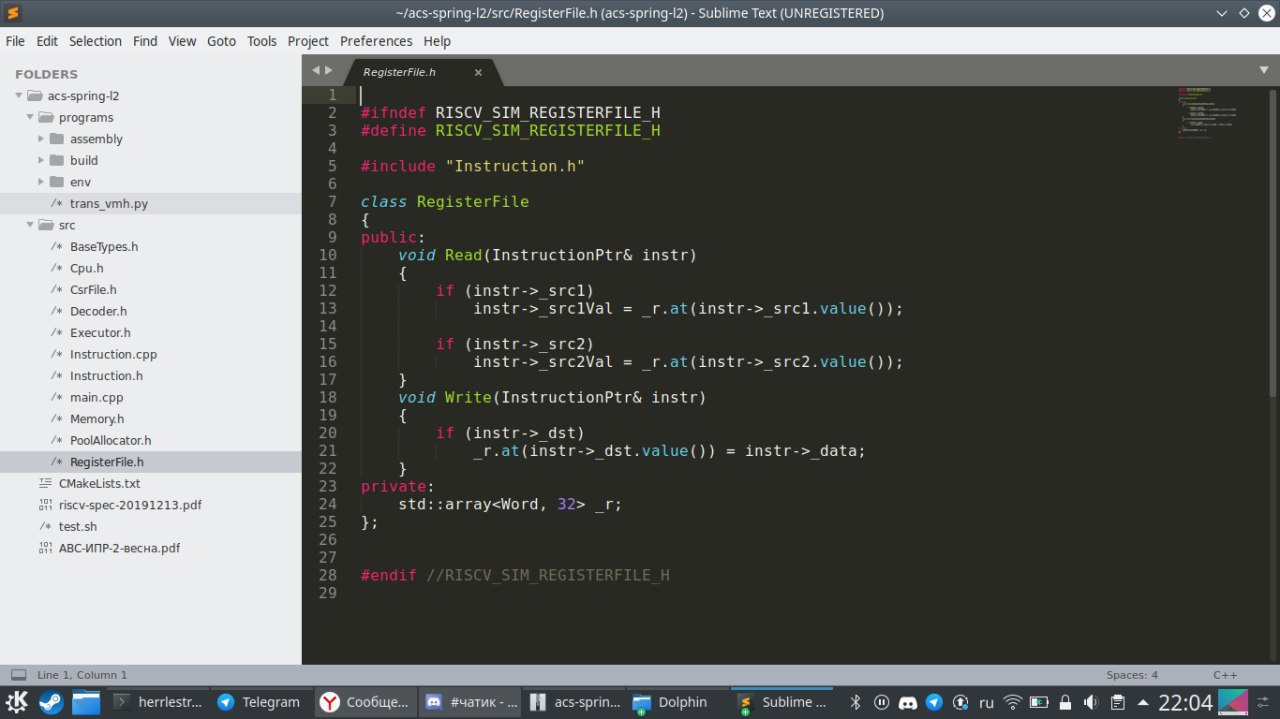Open the KDE application launcher
This screenshot has height=719, width=1280.
17,702
